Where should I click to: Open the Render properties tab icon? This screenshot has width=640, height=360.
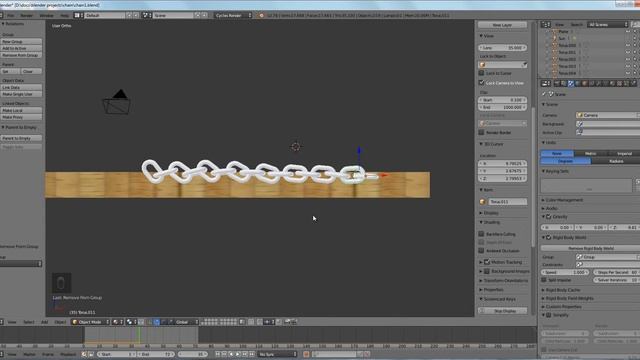pos(557,83)
